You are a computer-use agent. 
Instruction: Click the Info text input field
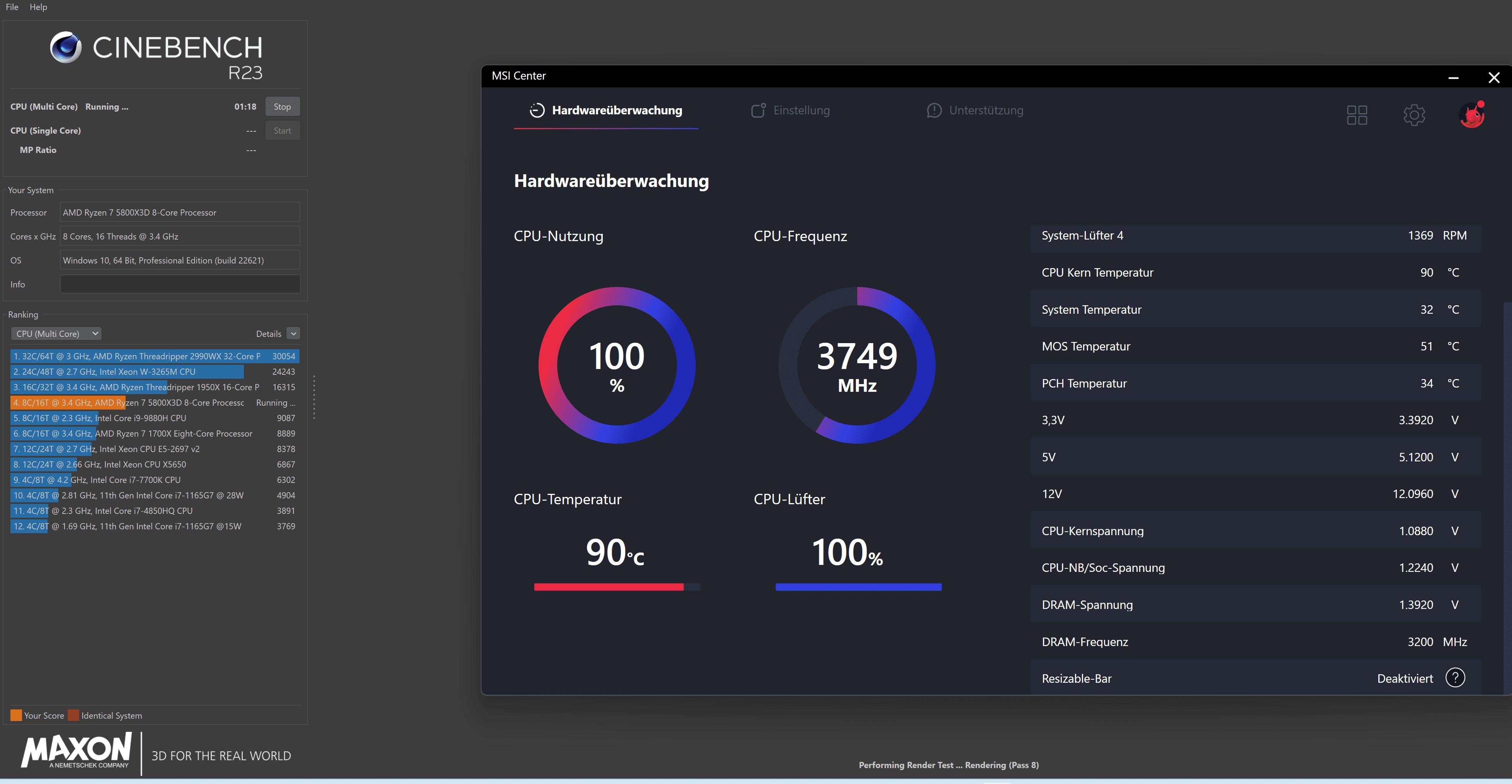[x=180, y=284]
